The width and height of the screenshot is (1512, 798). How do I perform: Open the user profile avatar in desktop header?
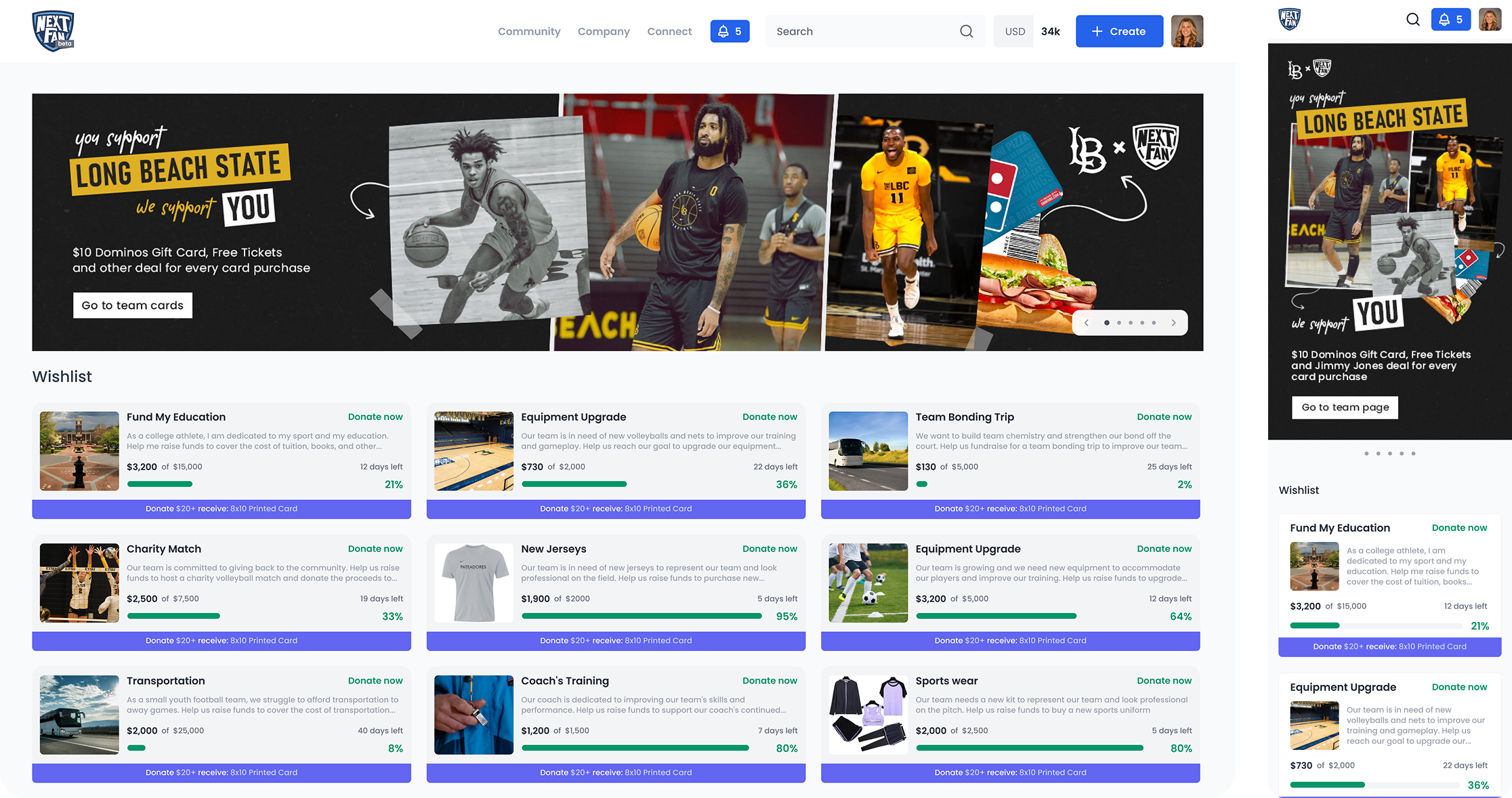(x=1187, y=31)
